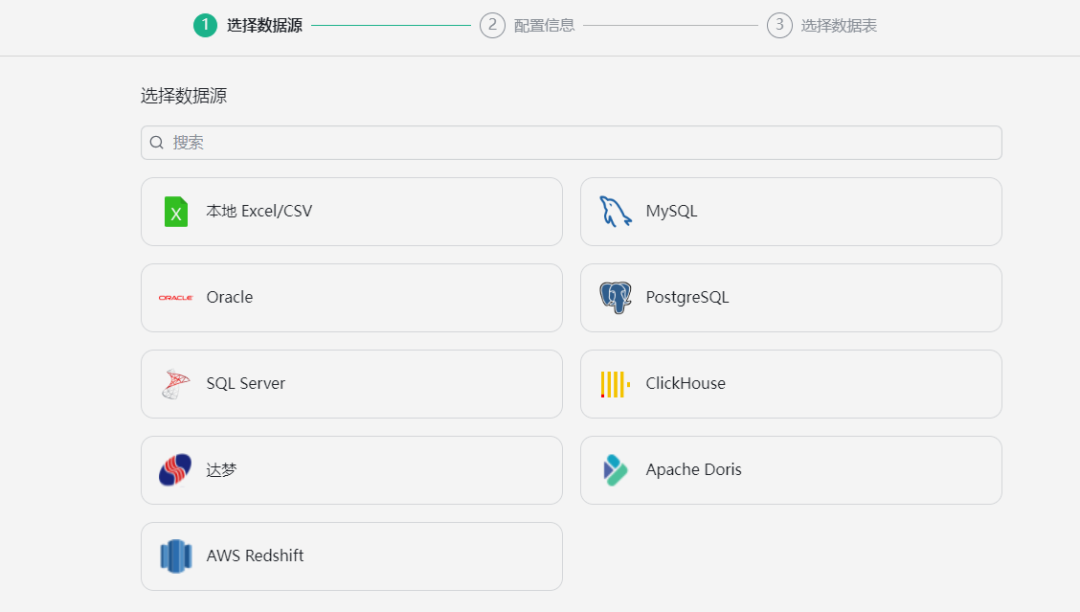Click the search magnifier icon

pos(157,143)
